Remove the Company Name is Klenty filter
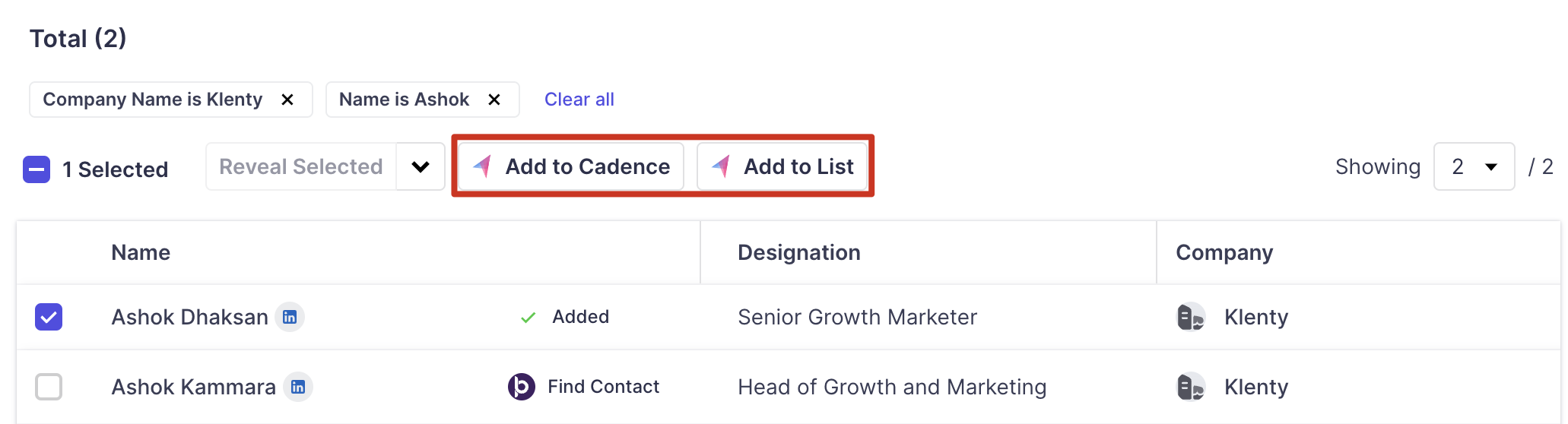 pos(287,100)
